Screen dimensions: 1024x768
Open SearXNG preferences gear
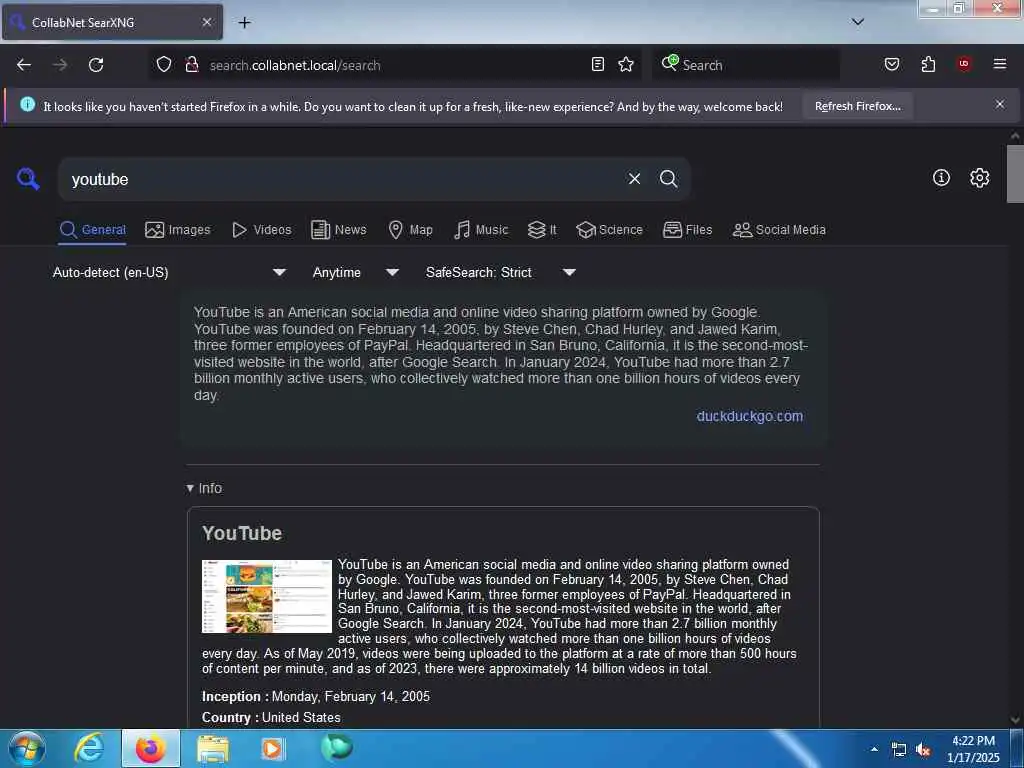[979, 178]
